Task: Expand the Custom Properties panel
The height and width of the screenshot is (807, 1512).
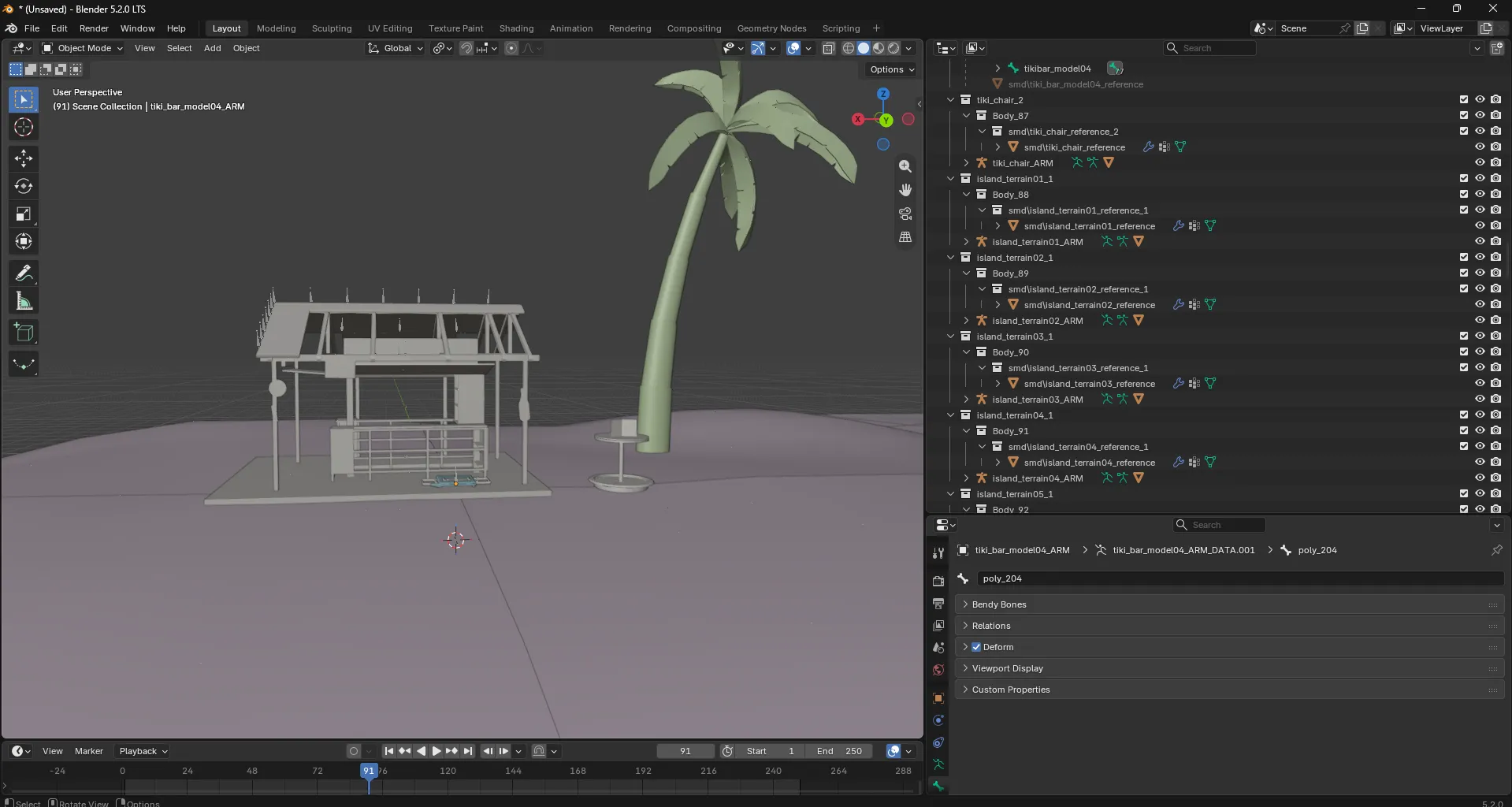Action: 1229,690
